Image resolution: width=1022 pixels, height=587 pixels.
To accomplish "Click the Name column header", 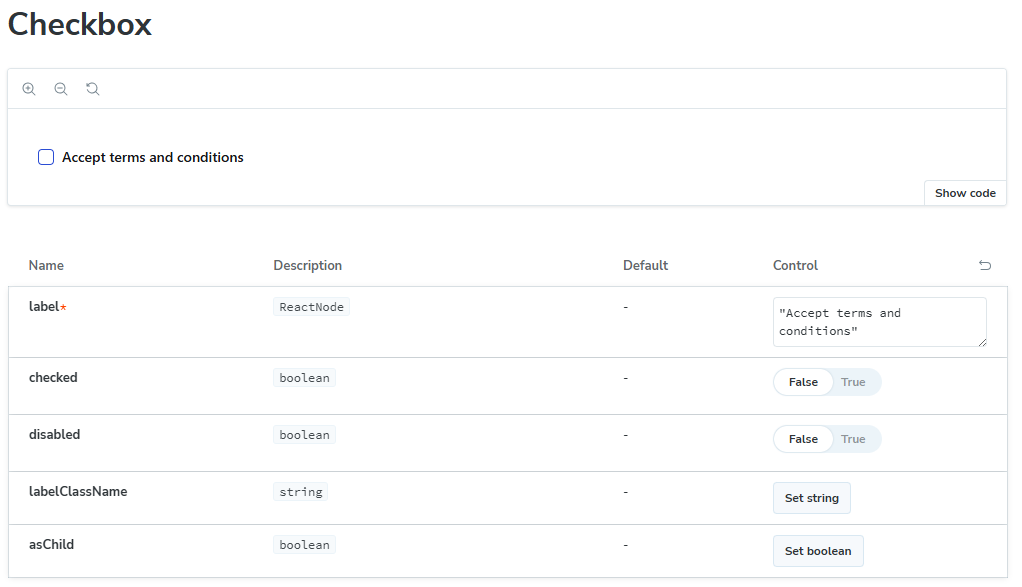I will pyautogui.click(x=46, y=266).
